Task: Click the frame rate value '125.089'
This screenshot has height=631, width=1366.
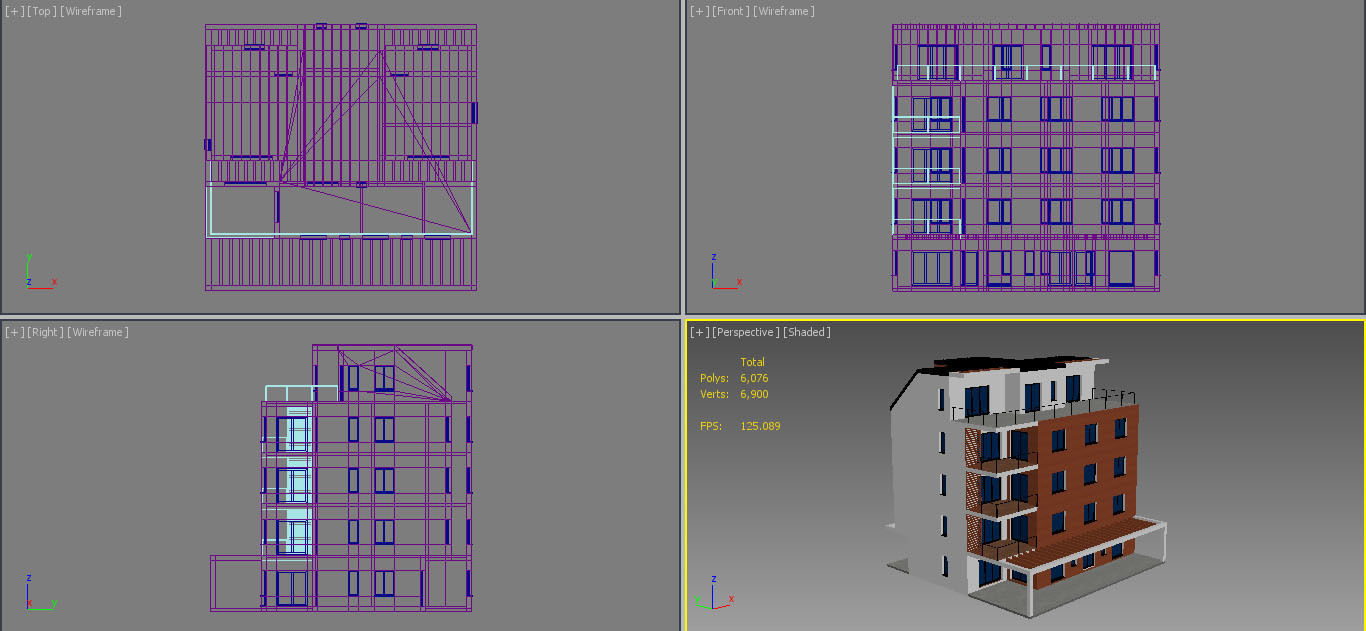Action: [x=760, y=426]
